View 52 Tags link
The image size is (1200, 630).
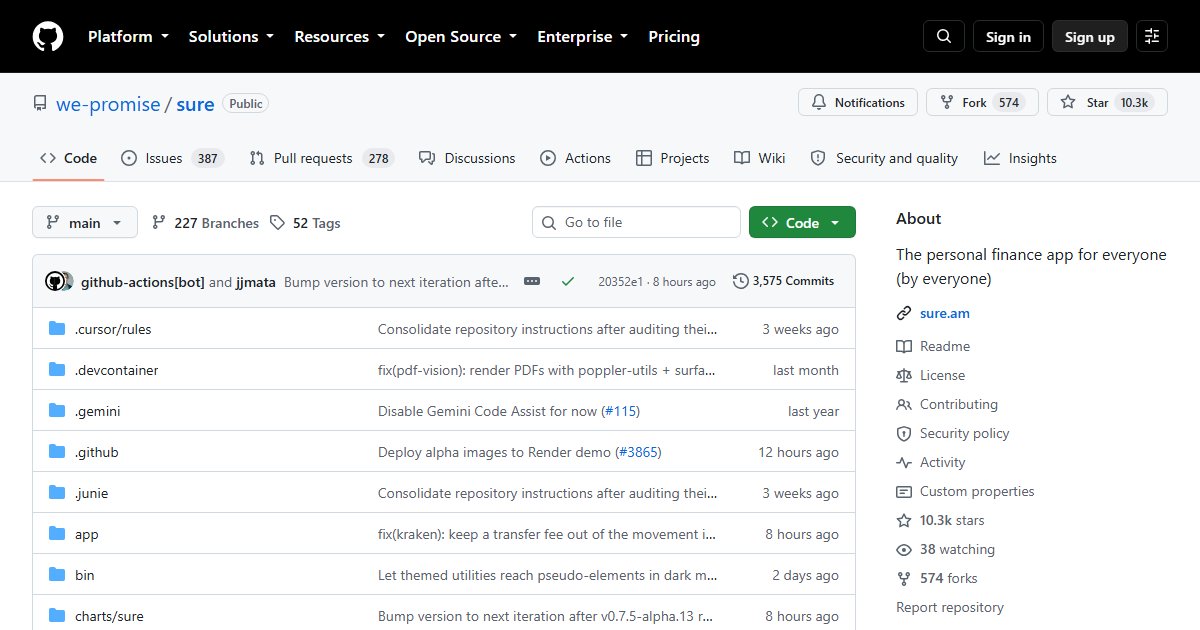coord(305,223)
